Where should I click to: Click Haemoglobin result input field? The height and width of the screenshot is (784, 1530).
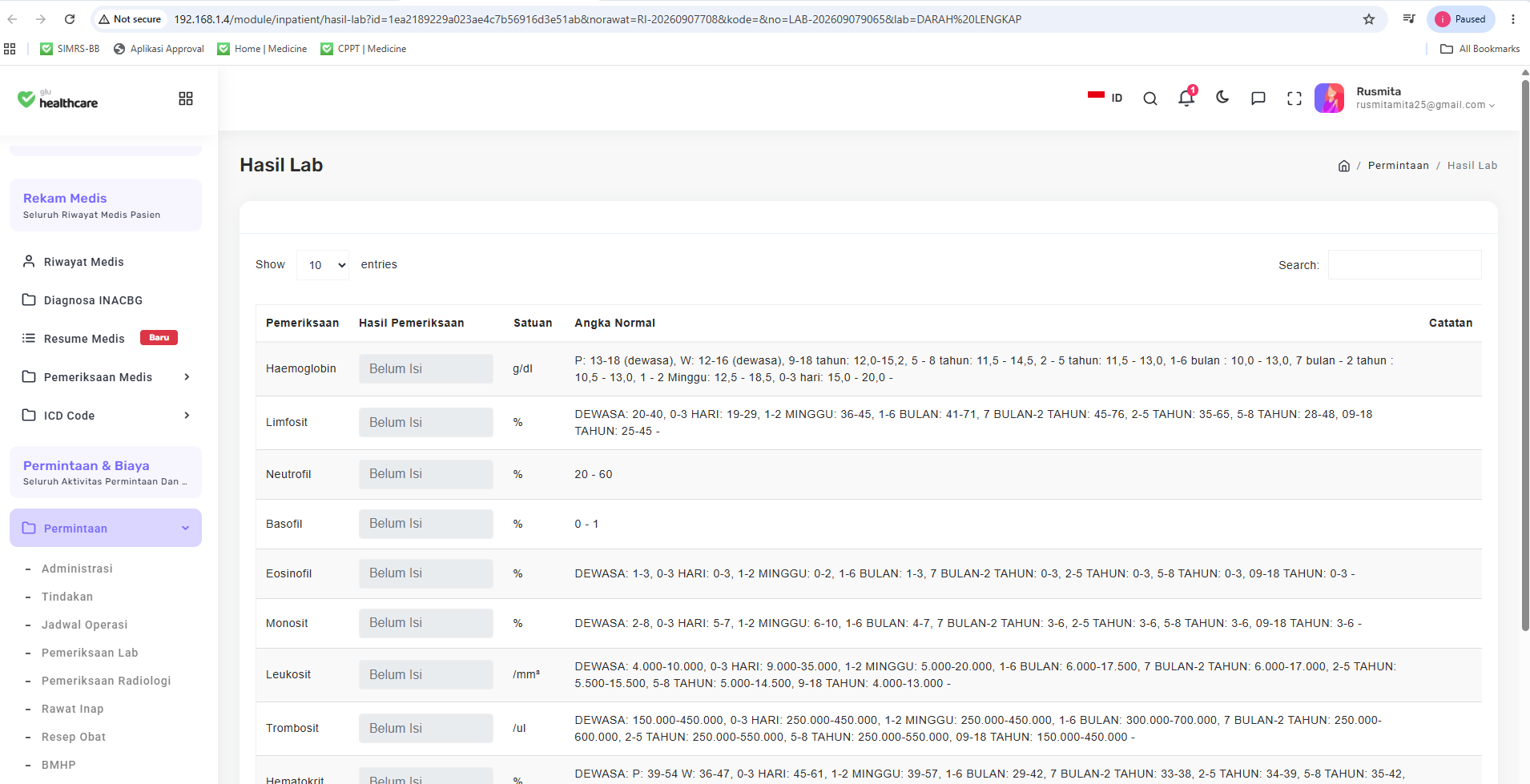[425, 369]
